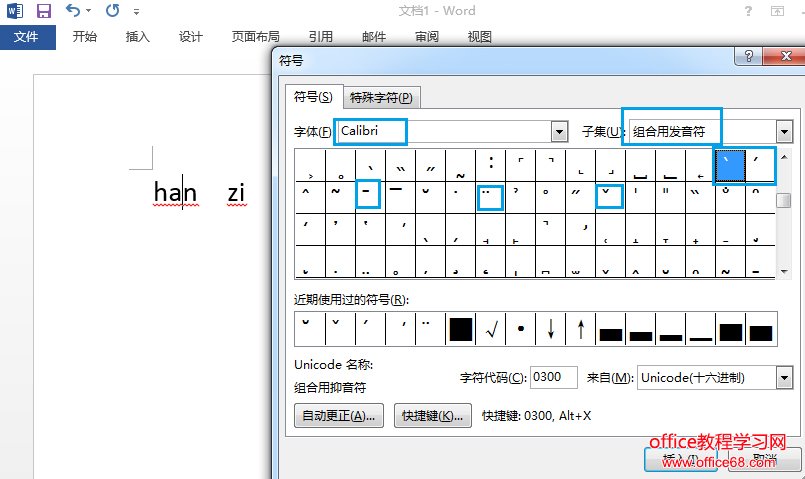Select the long overline symbol next to macron
The width and height of the screenshot is (805, 479).
400,197
